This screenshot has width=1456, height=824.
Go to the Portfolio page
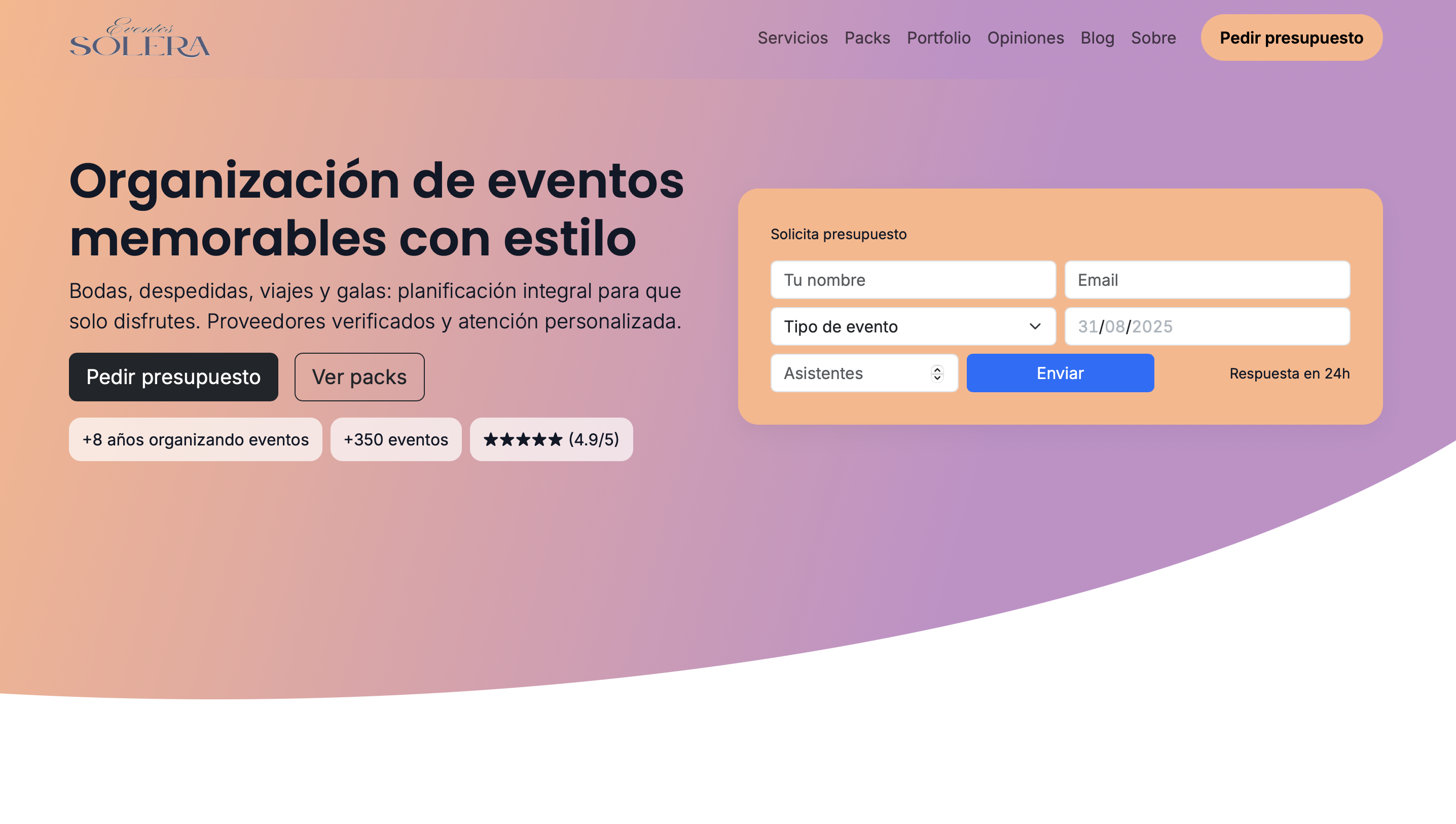(x=938, y=38)
